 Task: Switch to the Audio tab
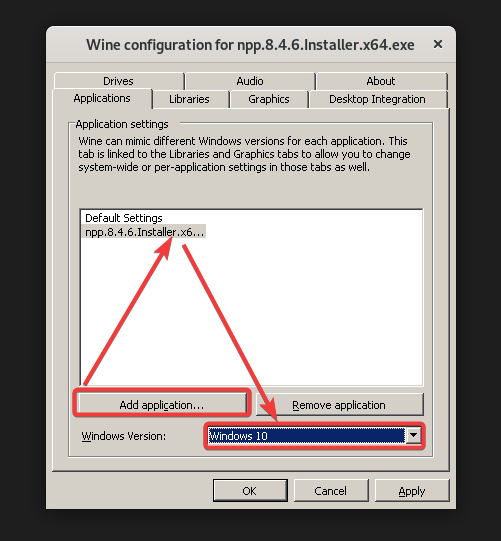point(250,81)
